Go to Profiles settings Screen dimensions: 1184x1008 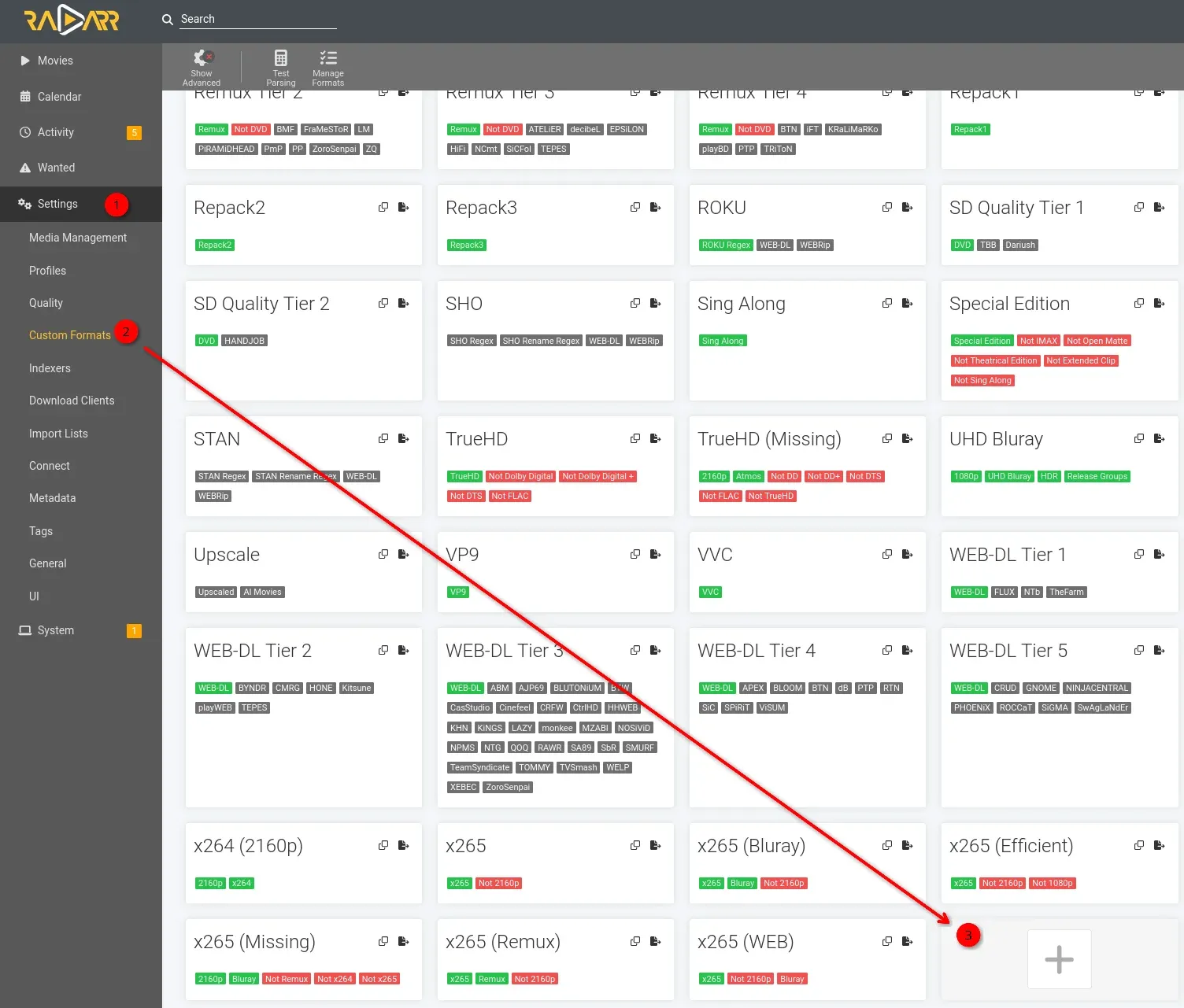point(47,271)
